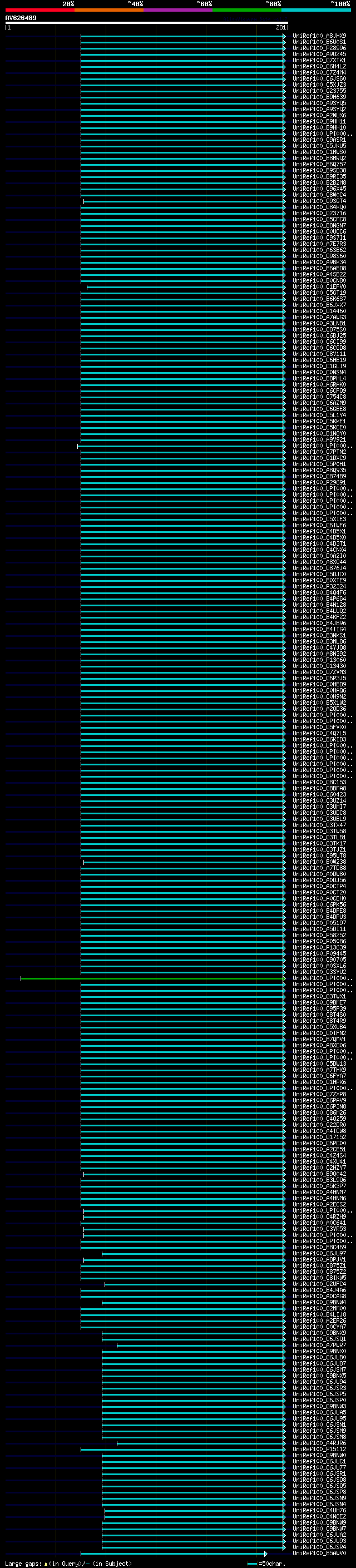The height and width of the screenshot is (1568, 356).
Task: Select hit label UniRef100_A7PWR7
Action: pyautogui.click(x=319, y=1345)
